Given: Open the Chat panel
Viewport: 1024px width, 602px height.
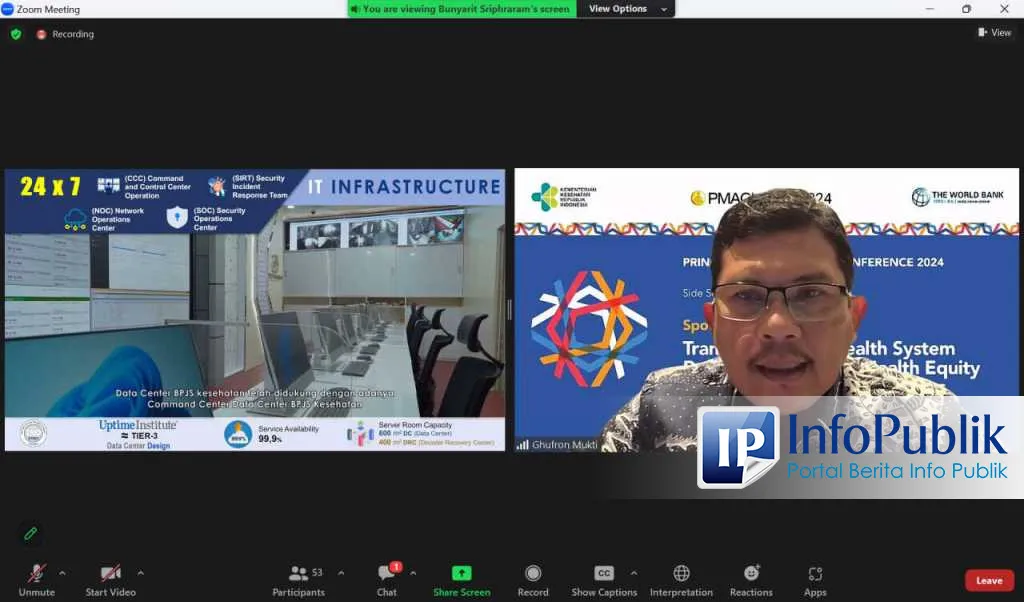Looking at the screenshot, I should pos(387,580).
